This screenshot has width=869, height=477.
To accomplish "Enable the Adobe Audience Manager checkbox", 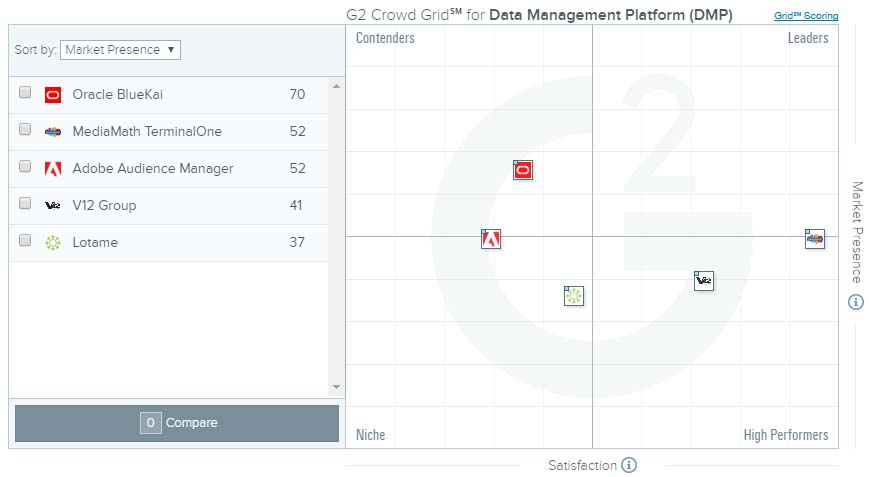I will 25,167.
